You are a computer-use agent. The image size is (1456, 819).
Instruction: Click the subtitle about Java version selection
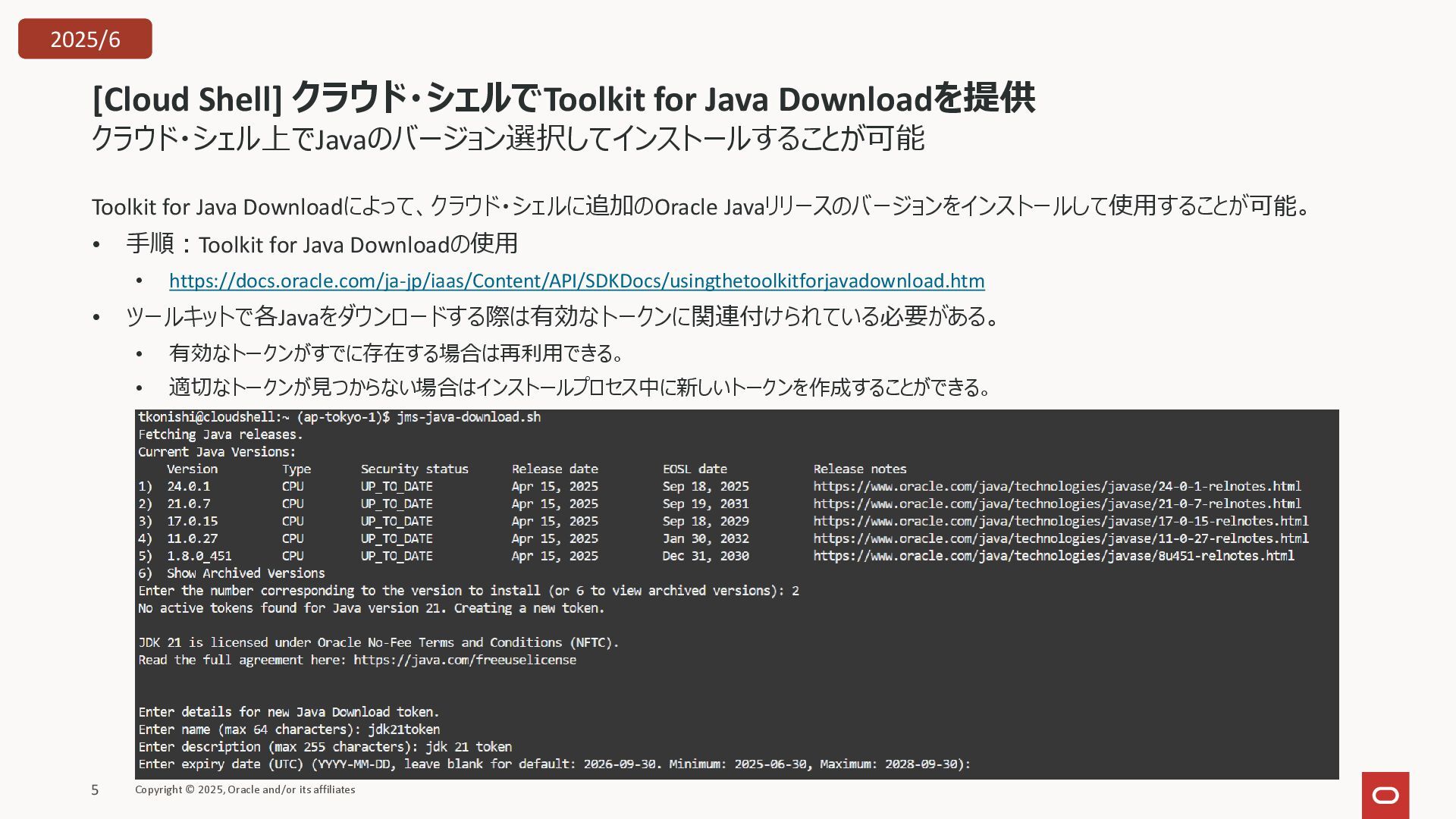(508, 139)
